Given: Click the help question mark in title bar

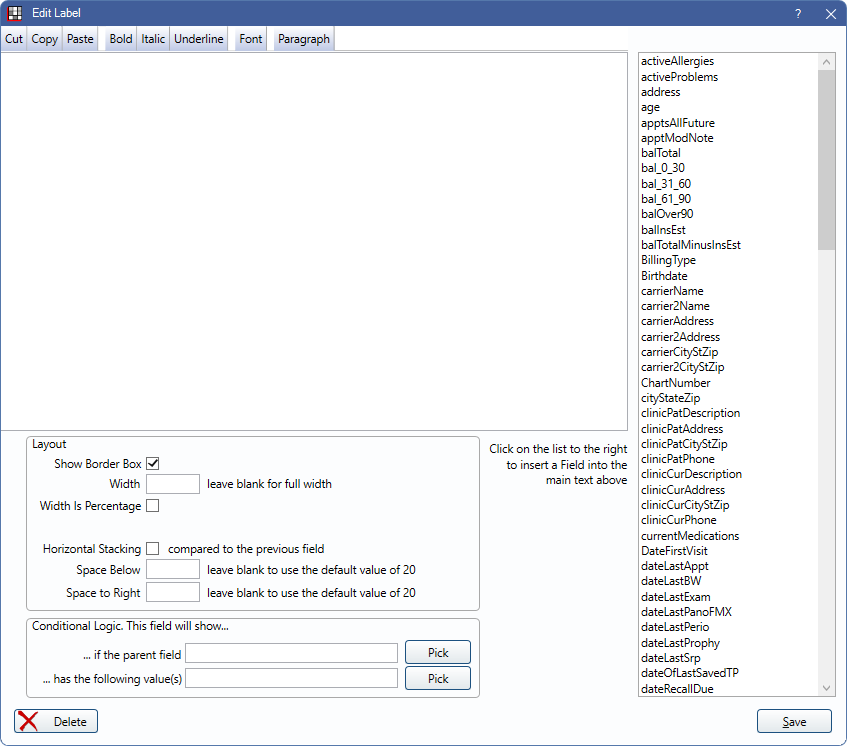Looking at the screenshot, I should pos(798,14).
